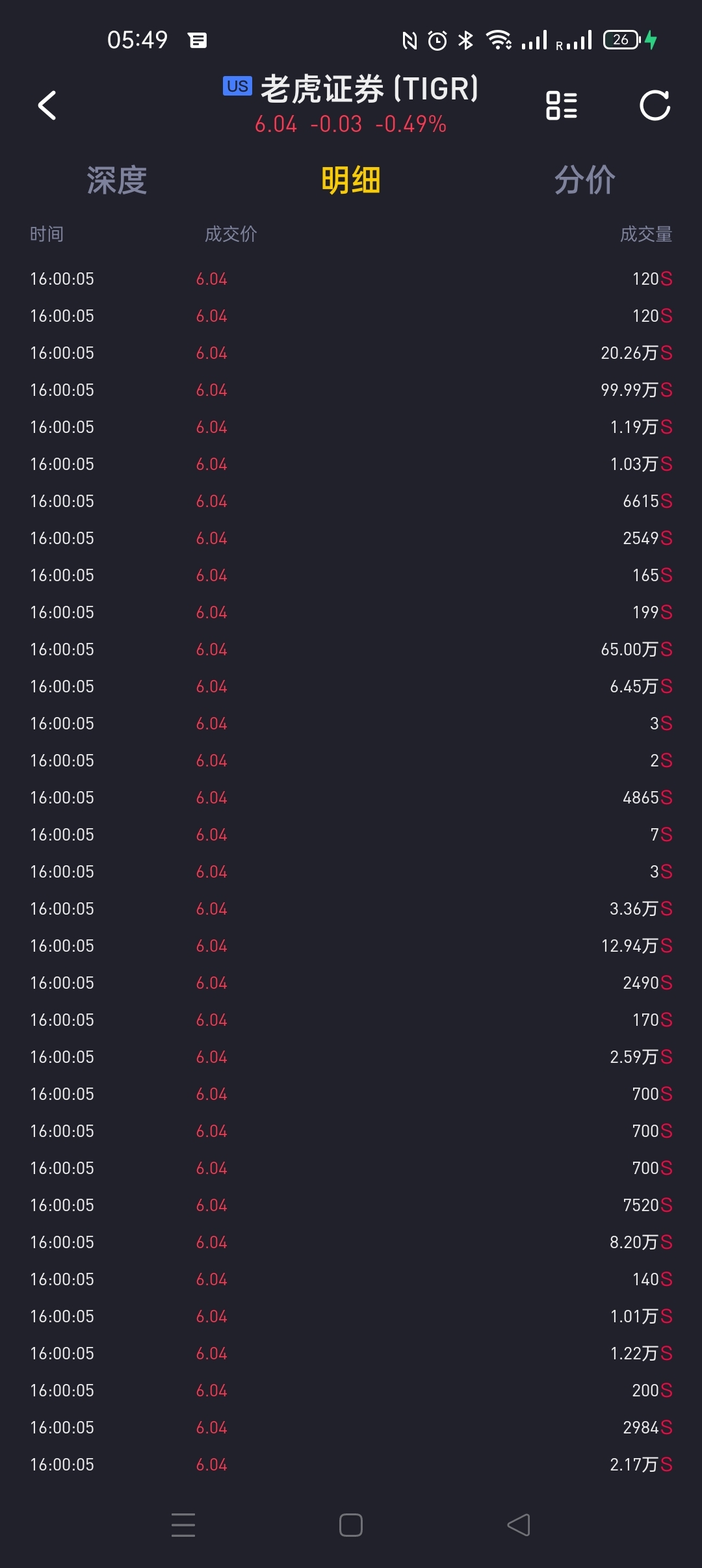The width and height of the screenshot is (702, 1568).
Task: Open the list layout menu icon
Action: click(x=562, y=105)
